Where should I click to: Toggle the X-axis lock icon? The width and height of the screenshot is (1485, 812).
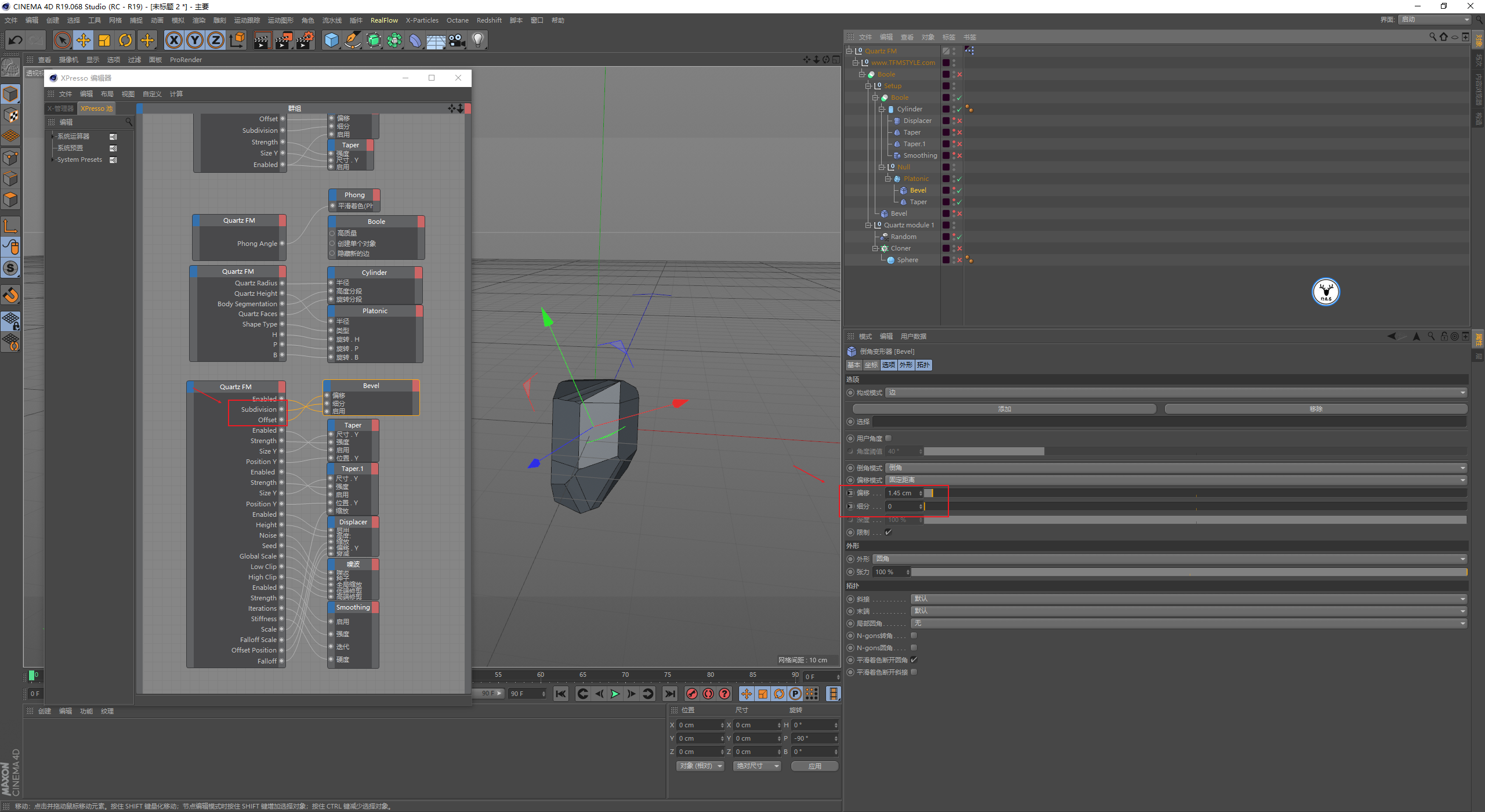pyautogui.click(x=174, y=40)
